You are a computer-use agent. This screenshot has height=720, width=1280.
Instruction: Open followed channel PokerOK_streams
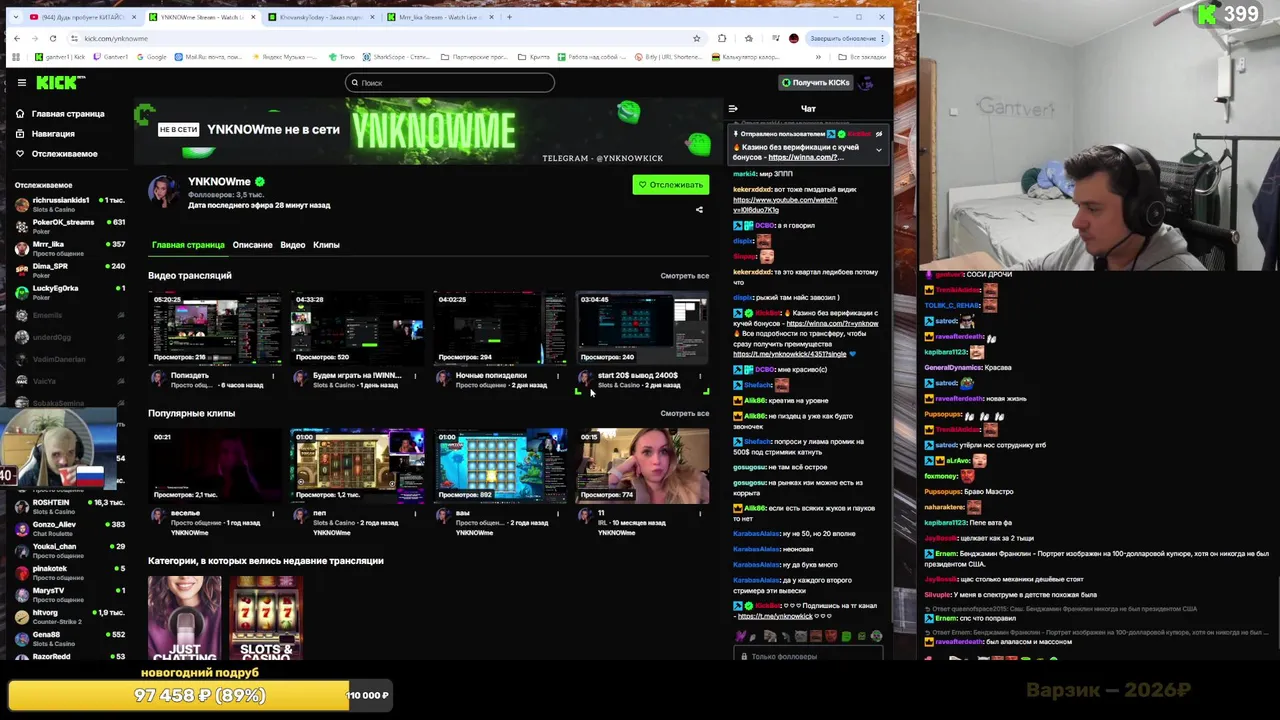(68, 226)
